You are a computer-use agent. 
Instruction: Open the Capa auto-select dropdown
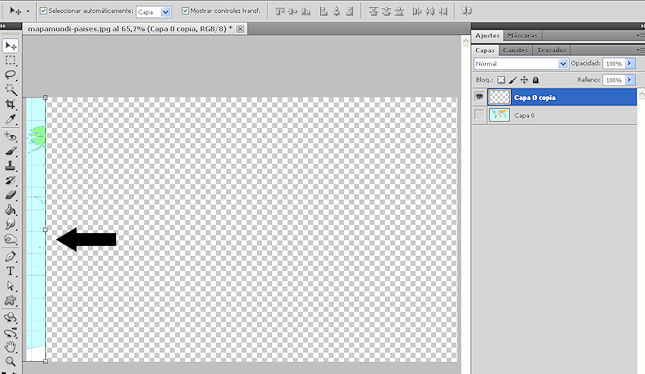165,12
